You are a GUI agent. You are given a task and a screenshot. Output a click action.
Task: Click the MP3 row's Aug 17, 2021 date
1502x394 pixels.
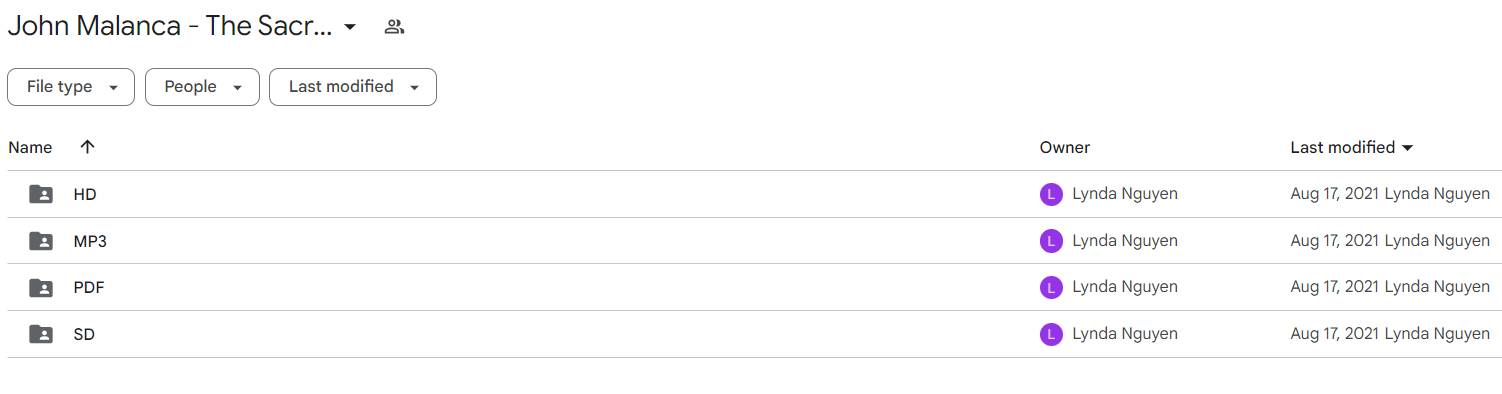pos(1335,241)
